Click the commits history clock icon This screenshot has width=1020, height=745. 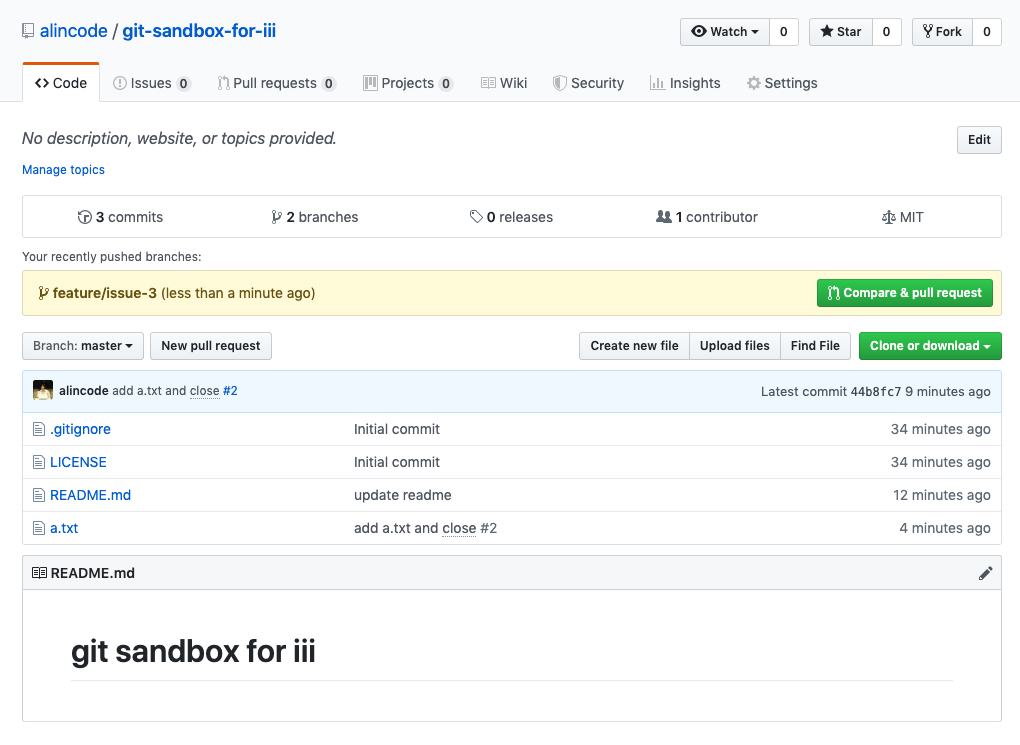tap(85, 217)
